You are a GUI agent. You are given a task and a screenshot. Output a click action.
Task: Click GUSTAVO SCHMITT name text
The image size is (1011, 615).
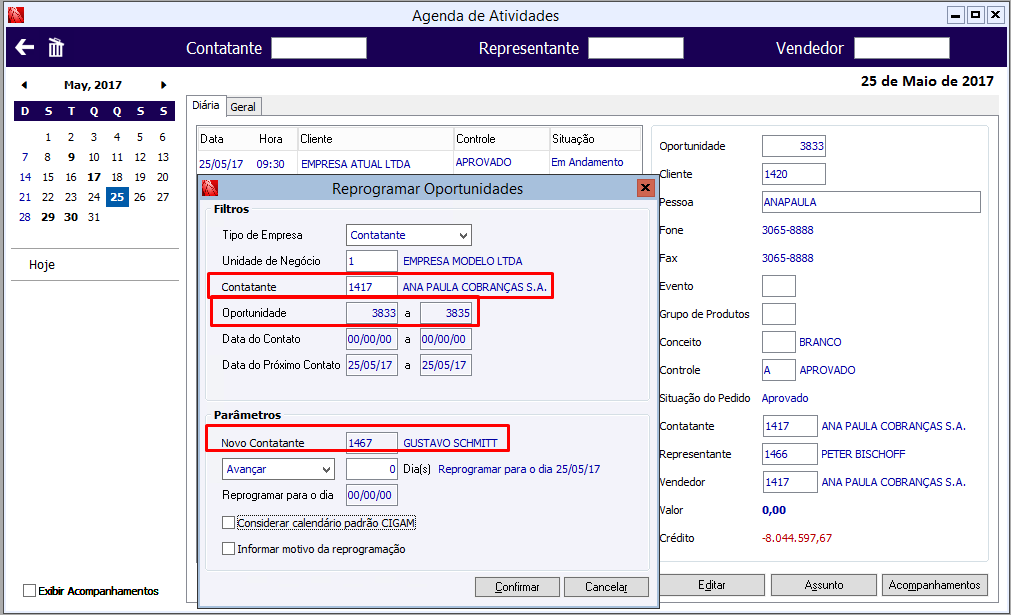tap(450, 443)
